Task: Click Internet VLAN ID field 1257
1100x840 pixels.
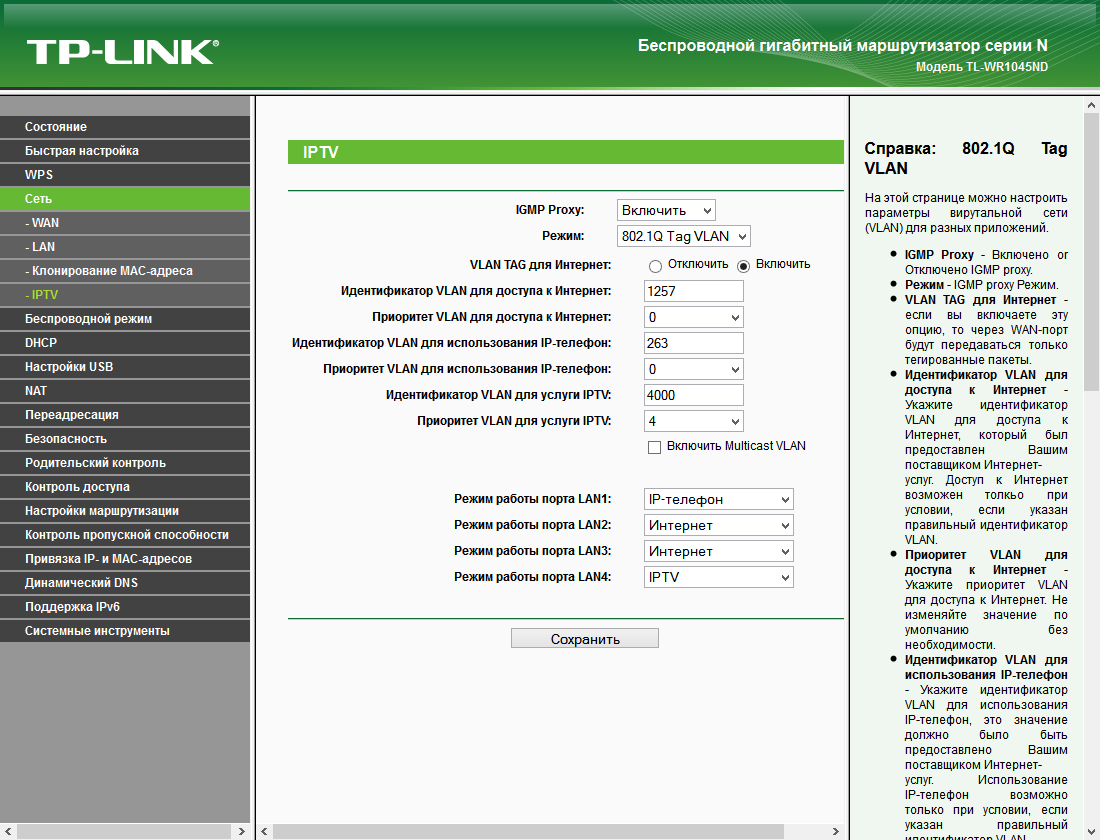Action: pos(694,291)
